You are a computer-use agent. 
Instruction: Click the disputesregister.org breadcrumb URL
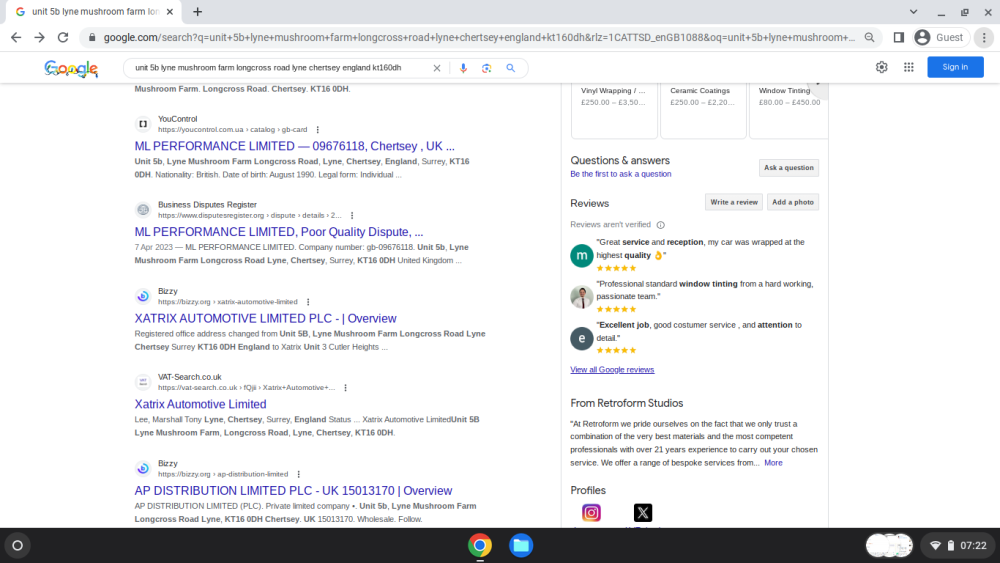click(250, 216)
